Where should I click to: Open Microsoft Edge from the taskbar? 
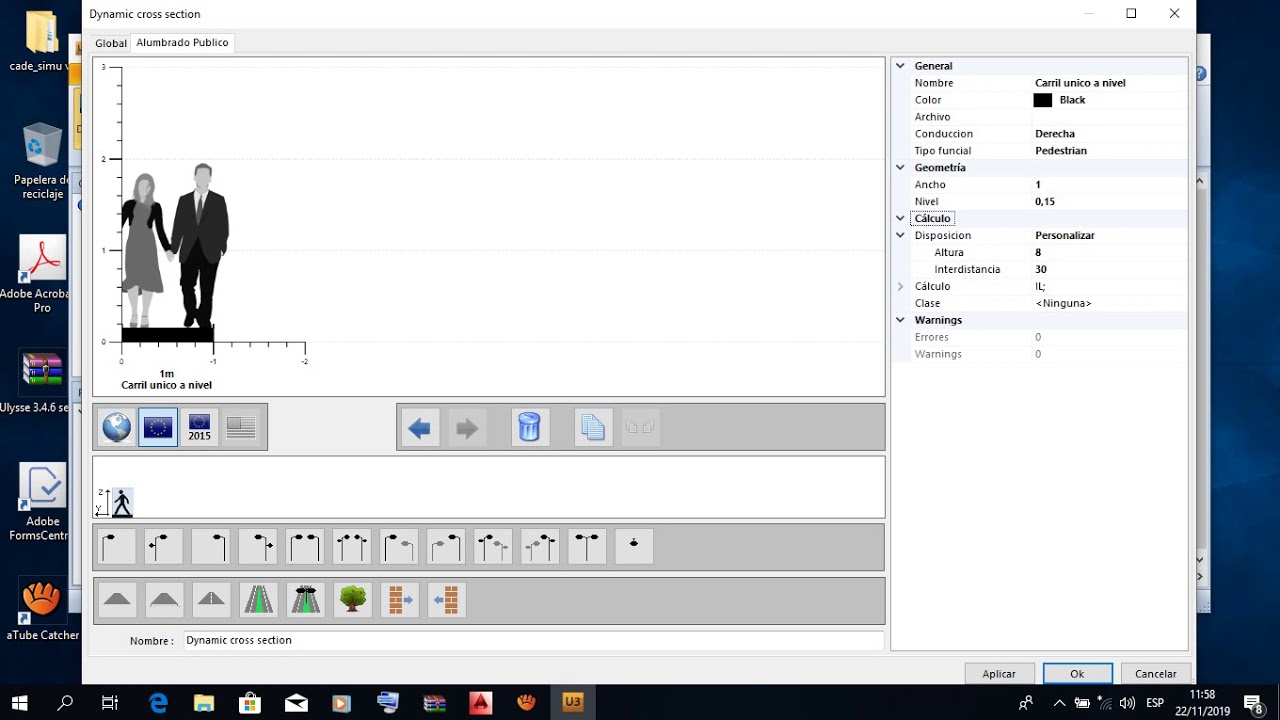tap(158, 703)
